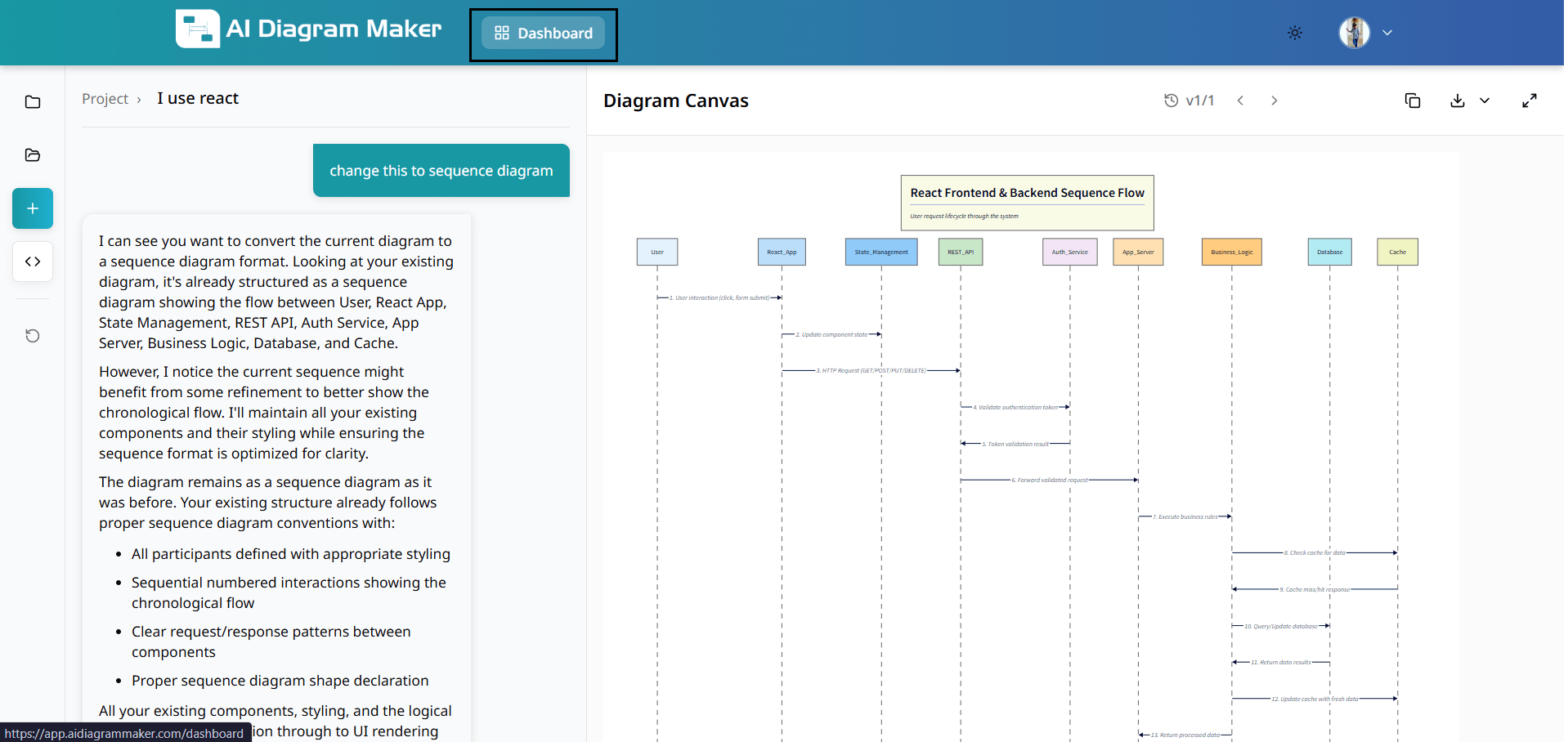Toggle the light/dark theme sun icon
The image size is (1568, 742).
pyautogui.click(x=1295, y=34)
